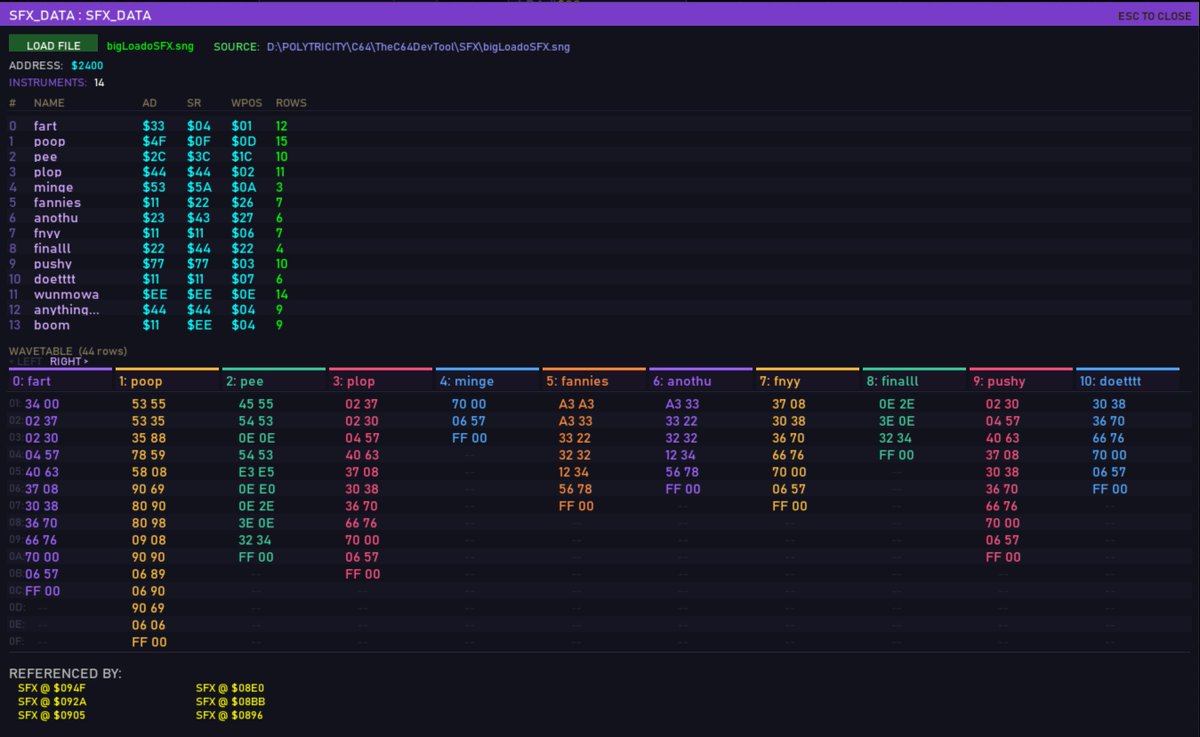Screen dimensions: 1200x737
Task: Click AD value $EE of wunmowa
Action: pos(155,295)
